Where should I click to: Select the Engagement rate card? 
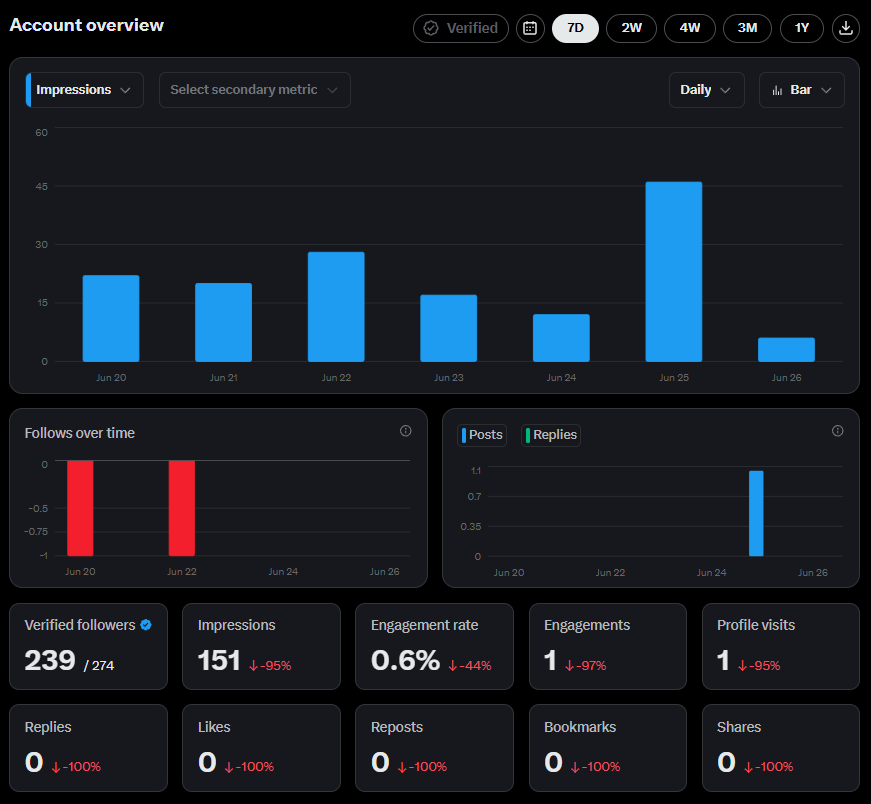pyautogui.click(x=434, y=646)
